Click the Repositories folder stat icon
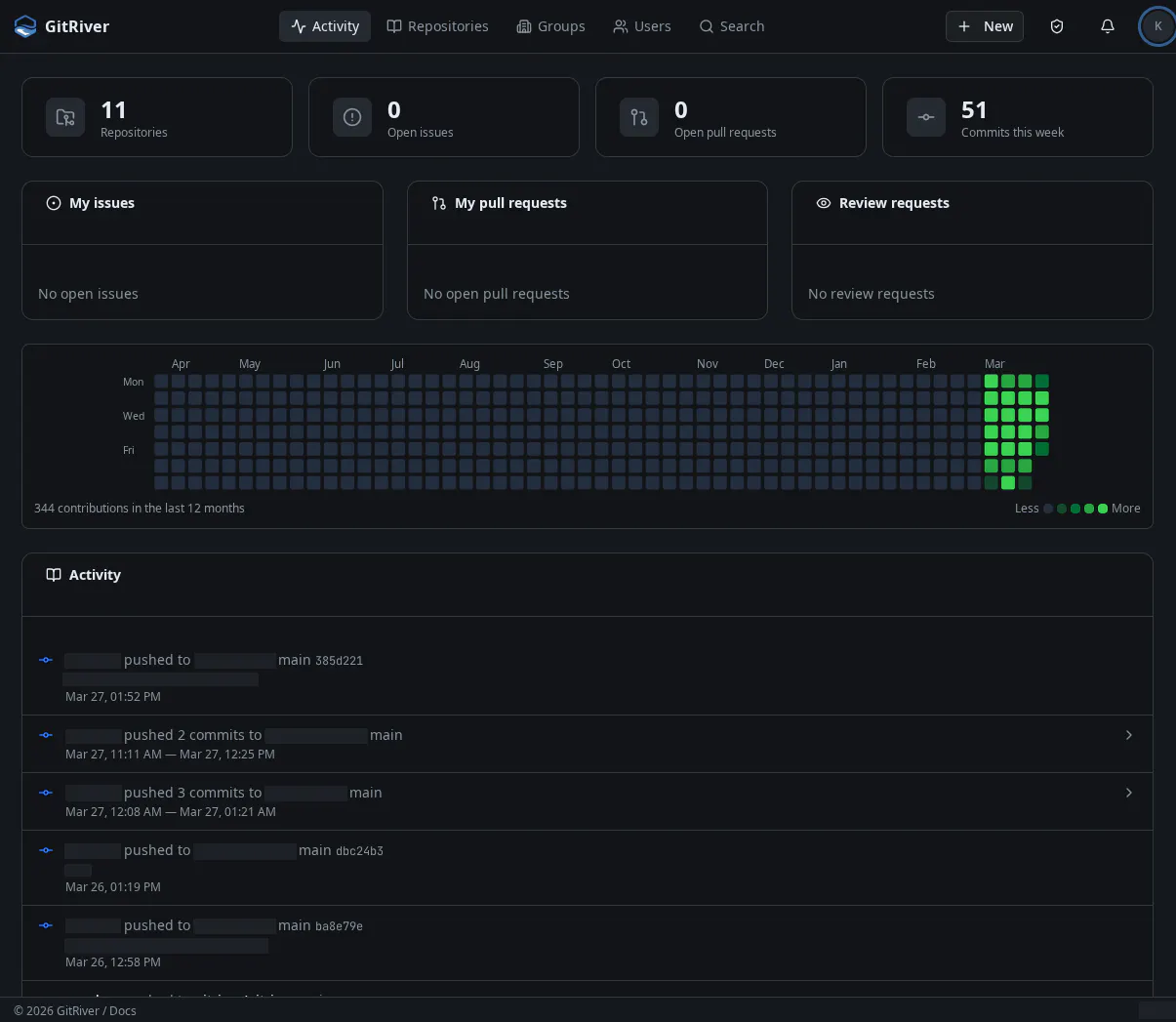Viewport: 1176px width, 1022px height. coord(65,117)
